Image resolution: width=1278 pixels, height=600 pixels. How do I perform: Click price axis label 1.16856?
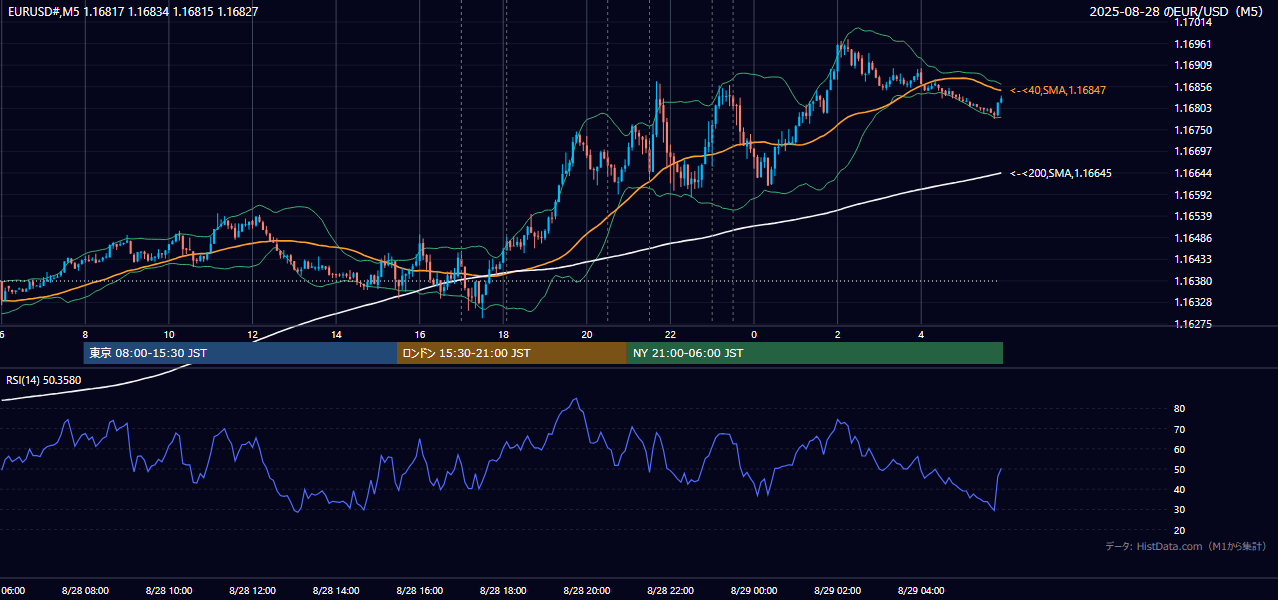click(1192, 87)
